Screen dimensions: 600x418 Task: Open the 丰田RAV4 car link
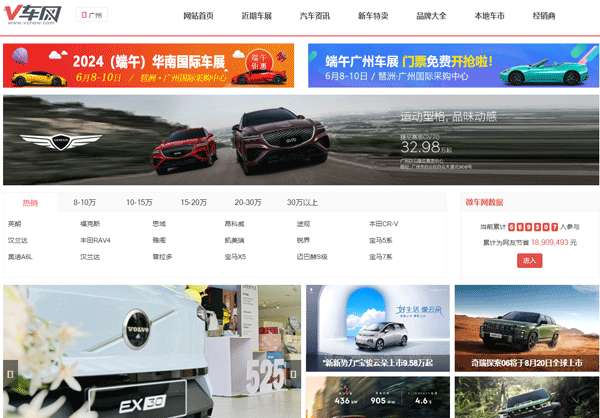(x=95, y=240)
